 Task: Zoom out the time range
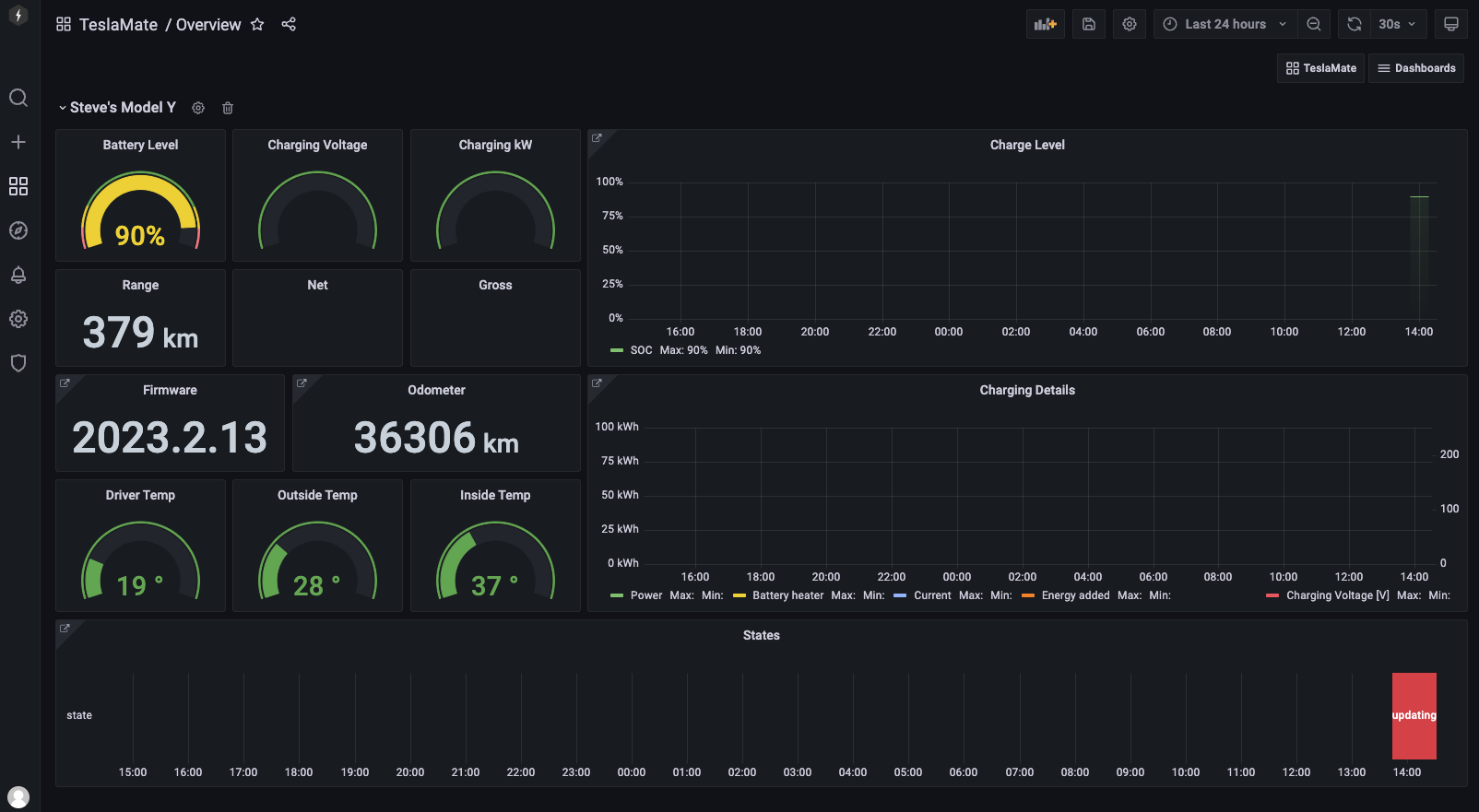coord(1314,24)
